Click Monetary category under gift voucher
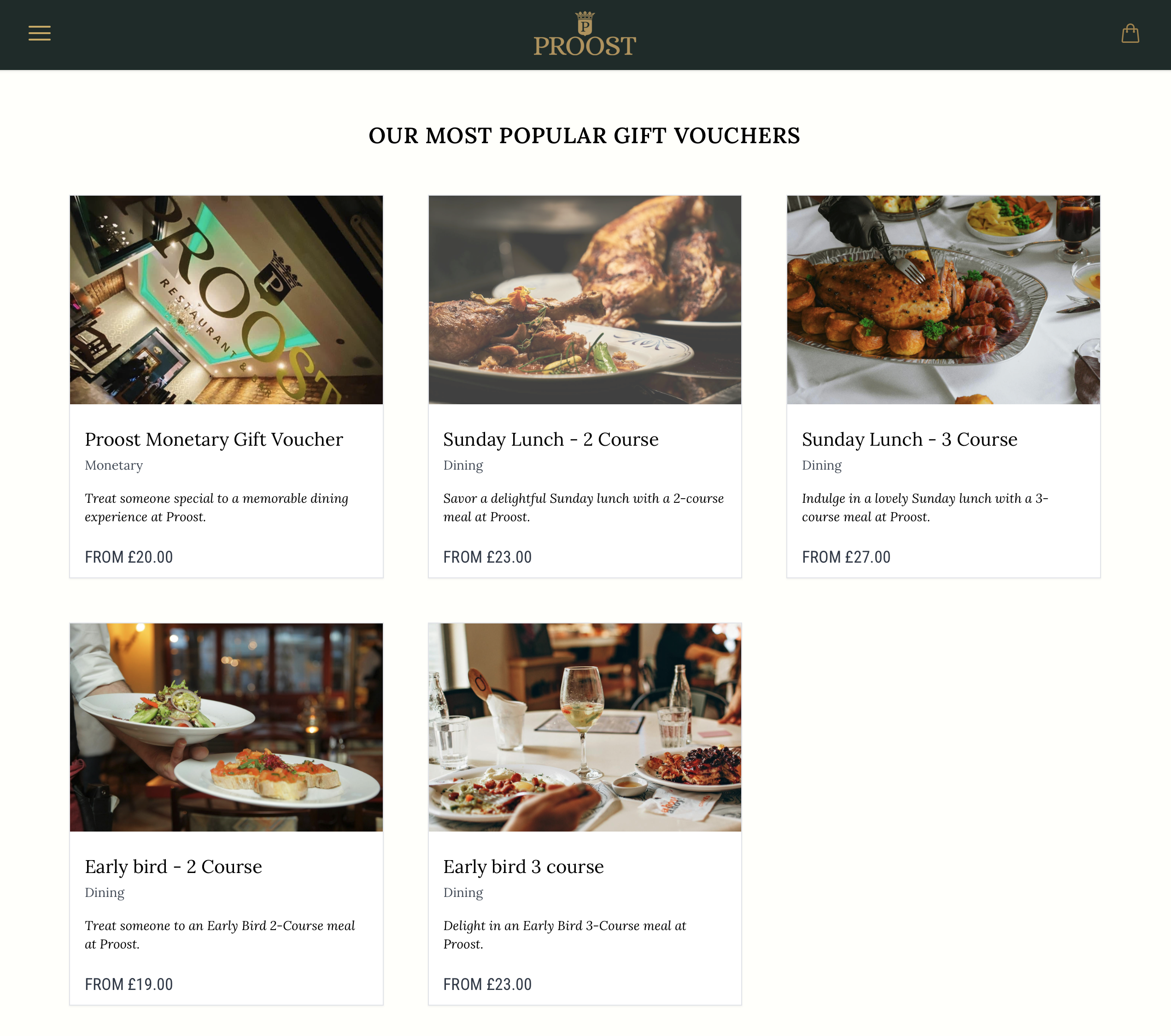Screen dimensions: 1171x1036 coord(114,465)
